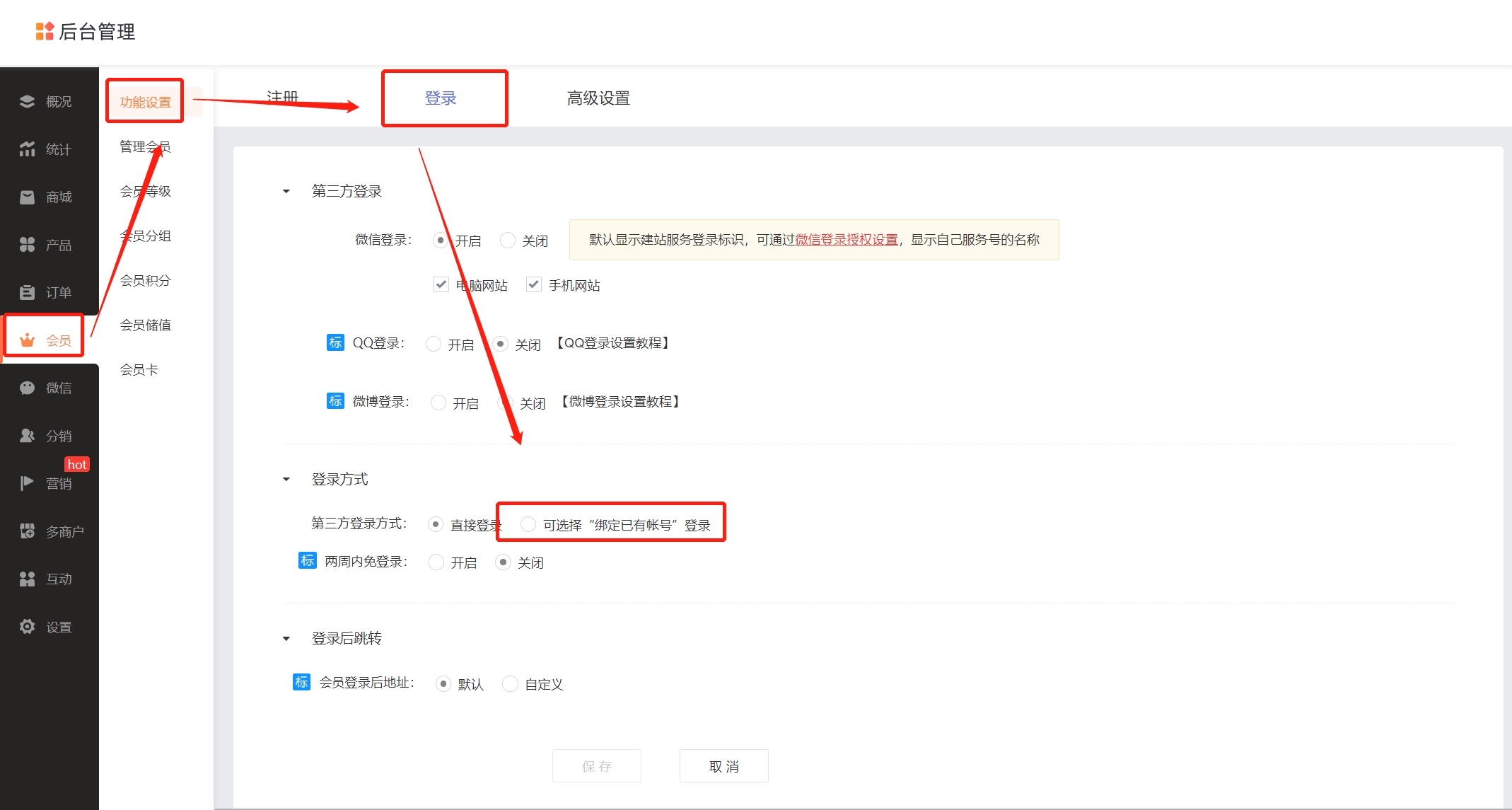
Task: Click the 取消 button
Action: pos(724,766)
